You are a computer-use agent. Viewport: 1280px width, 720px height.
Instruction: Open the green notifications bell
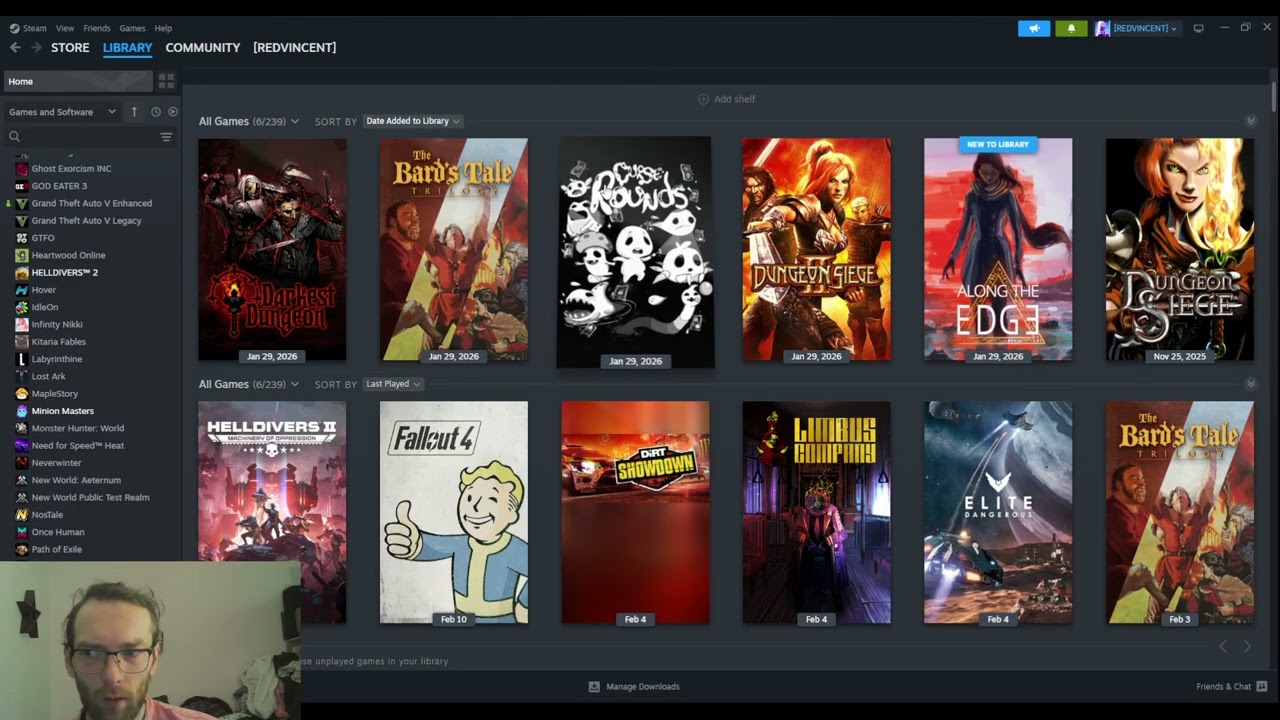pos(1071,28)
